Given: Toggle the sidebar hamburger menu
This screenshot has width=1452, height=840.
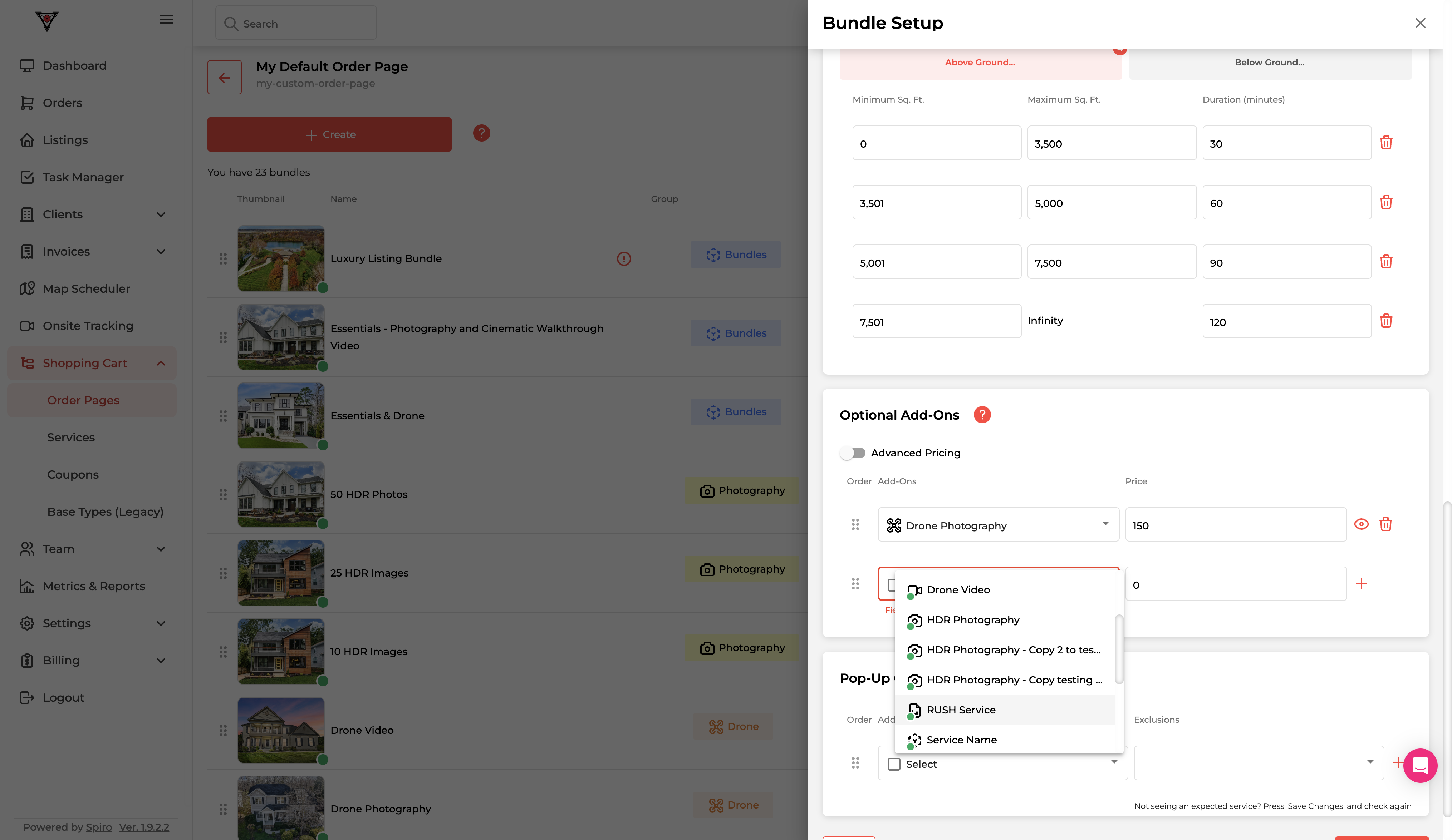Looking at the screenshot, I should coord(167,20).
